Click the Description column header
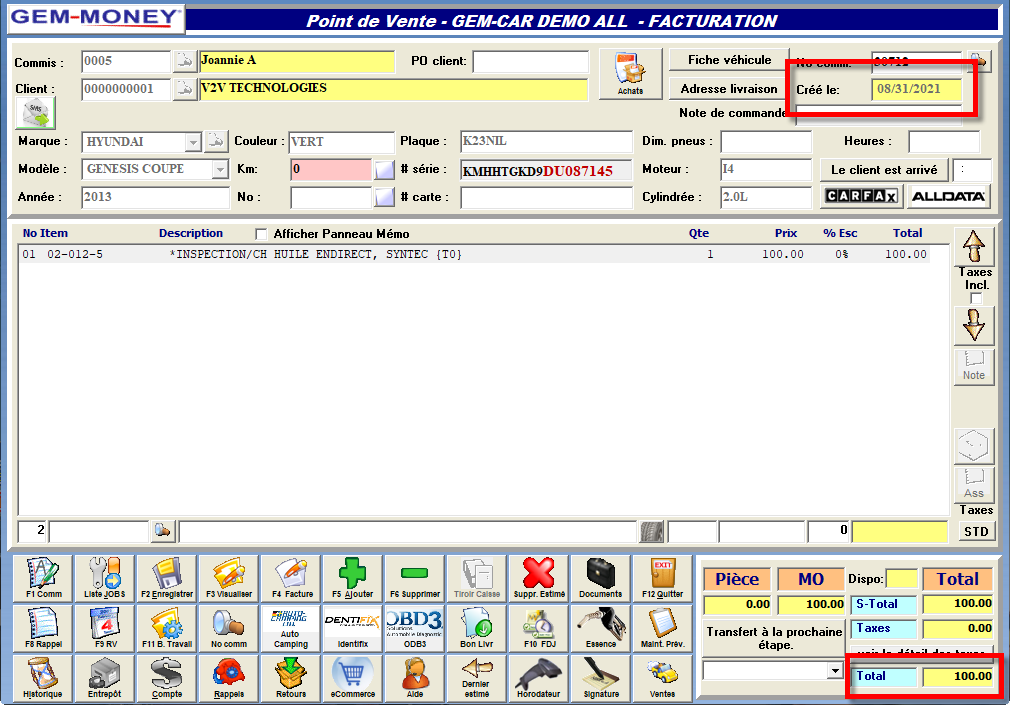 pos(191,233)
